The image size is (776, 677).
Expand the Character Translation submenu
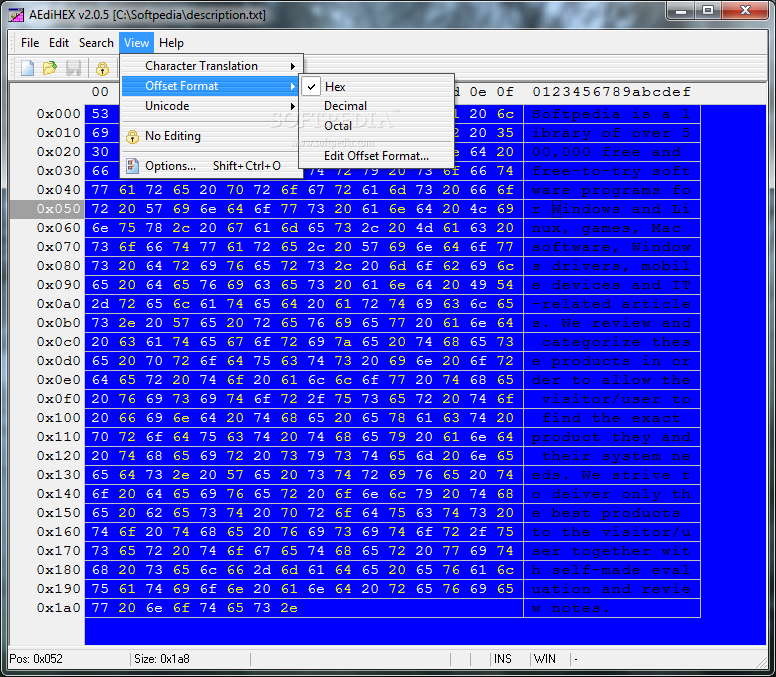[211, 66]
